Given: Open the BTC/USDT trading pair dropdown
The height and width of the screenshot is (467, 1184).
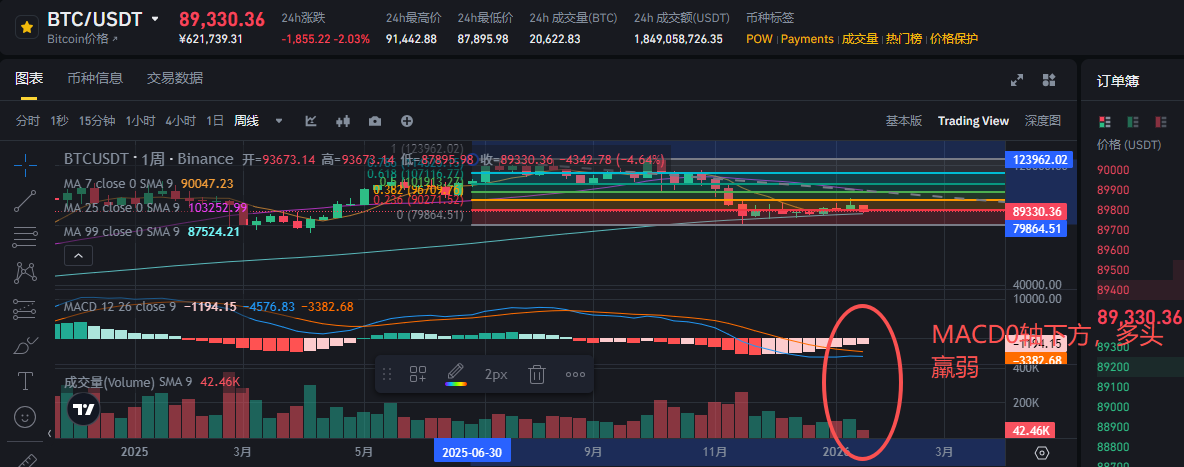Looking at the screenshot, I should click(154, 19).
